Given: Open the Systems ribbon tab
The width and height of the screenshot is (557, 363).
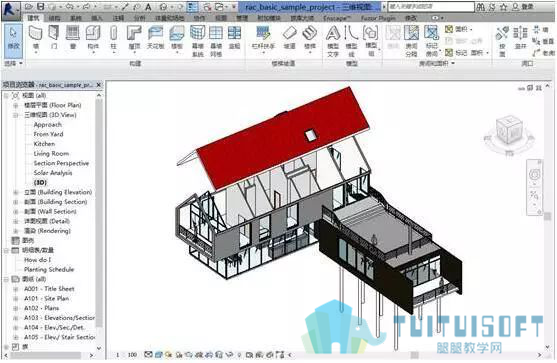Looking at the screenshot, I should tap(76, 18).
